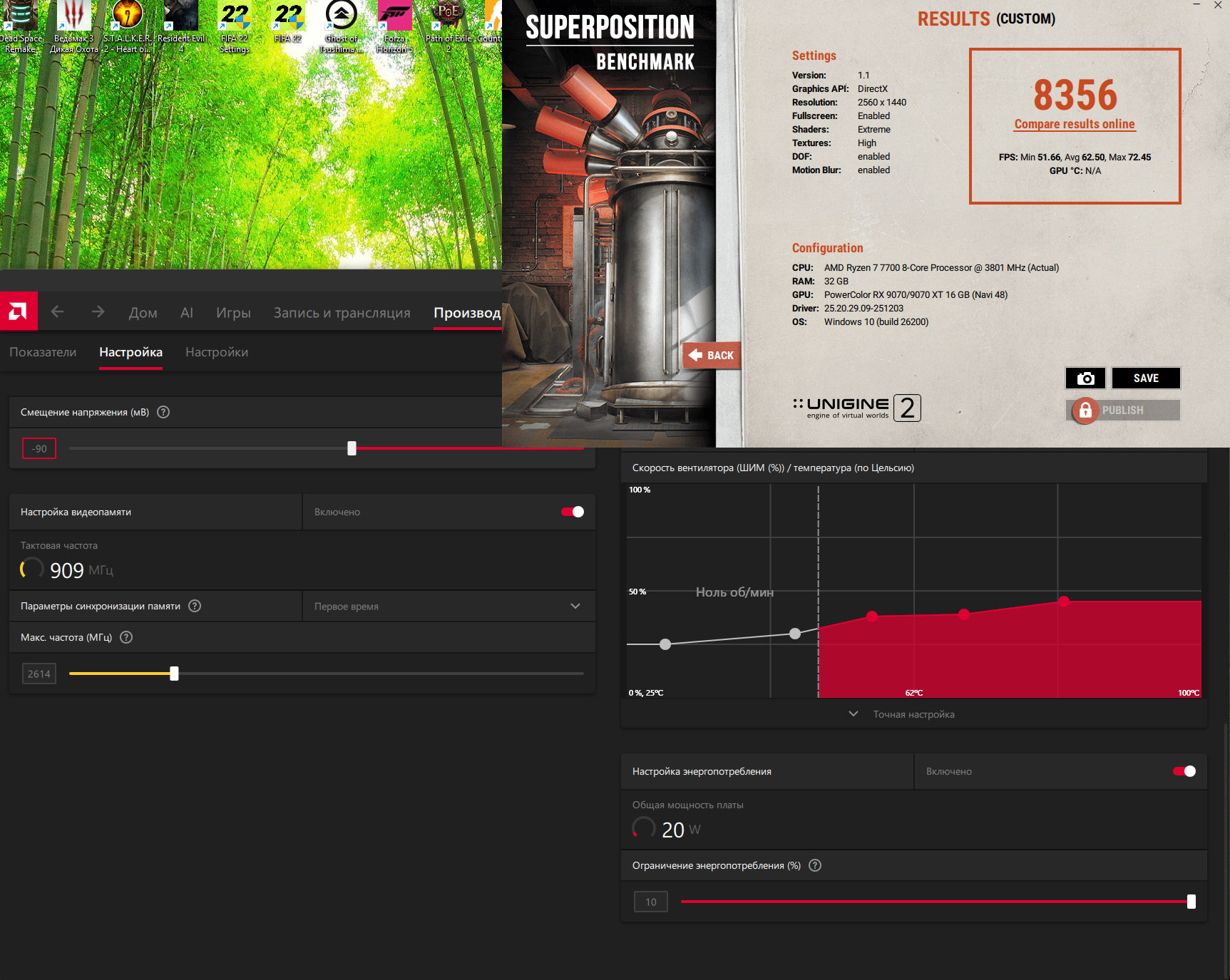Click the Ноль об/мин fan curve label
1230x980 pixels.
click(734, 592)
